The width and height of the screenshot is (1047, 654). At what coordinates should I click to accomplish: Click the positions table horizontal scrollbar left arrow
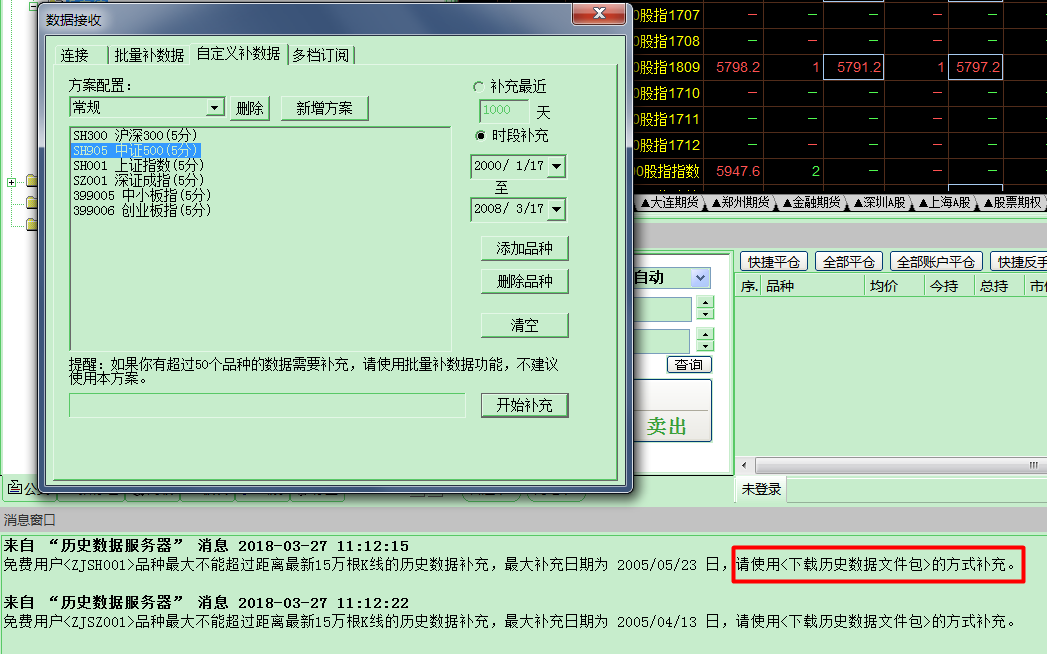(745, 465)
